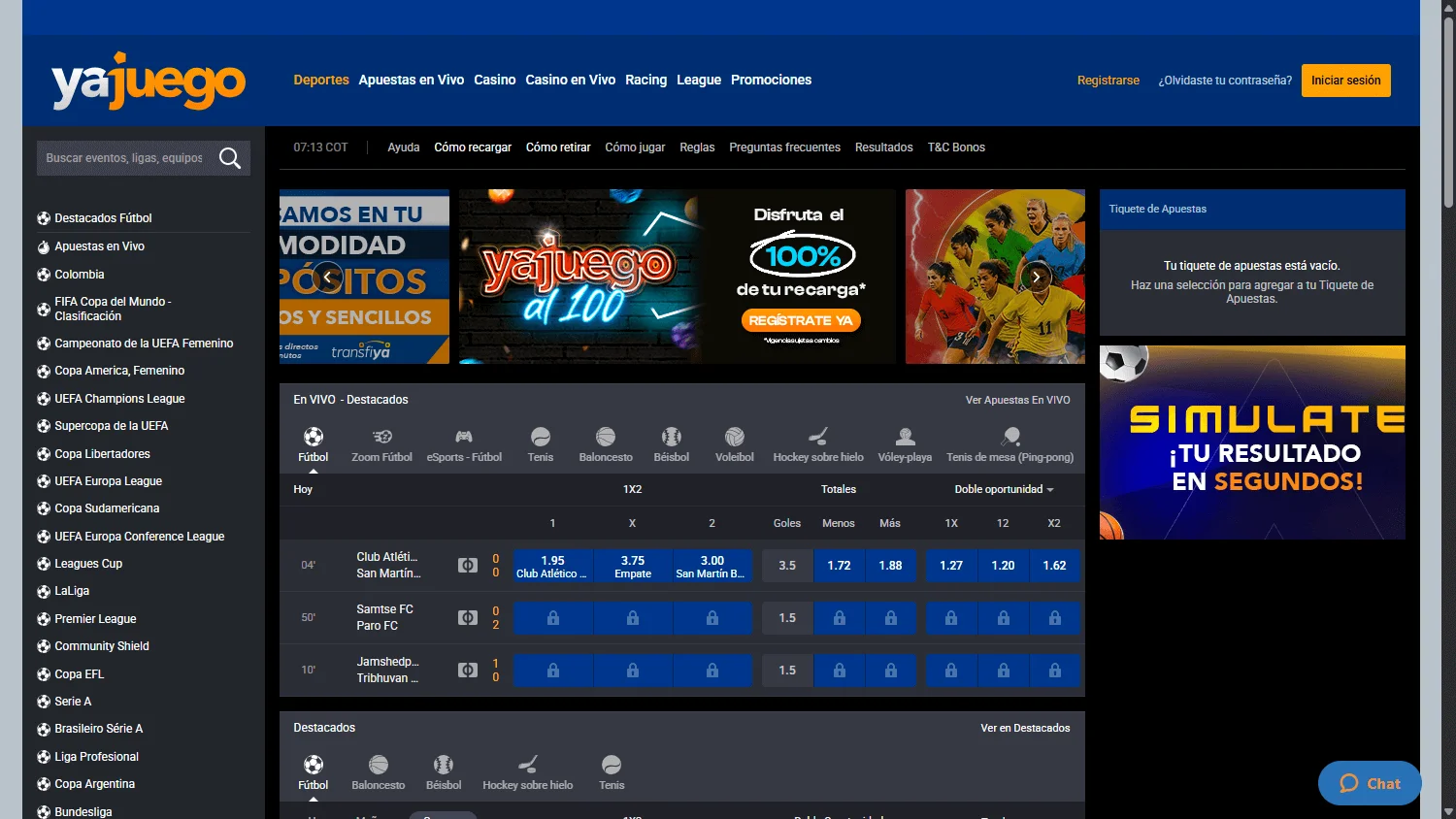
Task: Open match tracker for Club Atlético game
Action: (x=469, y=565)
